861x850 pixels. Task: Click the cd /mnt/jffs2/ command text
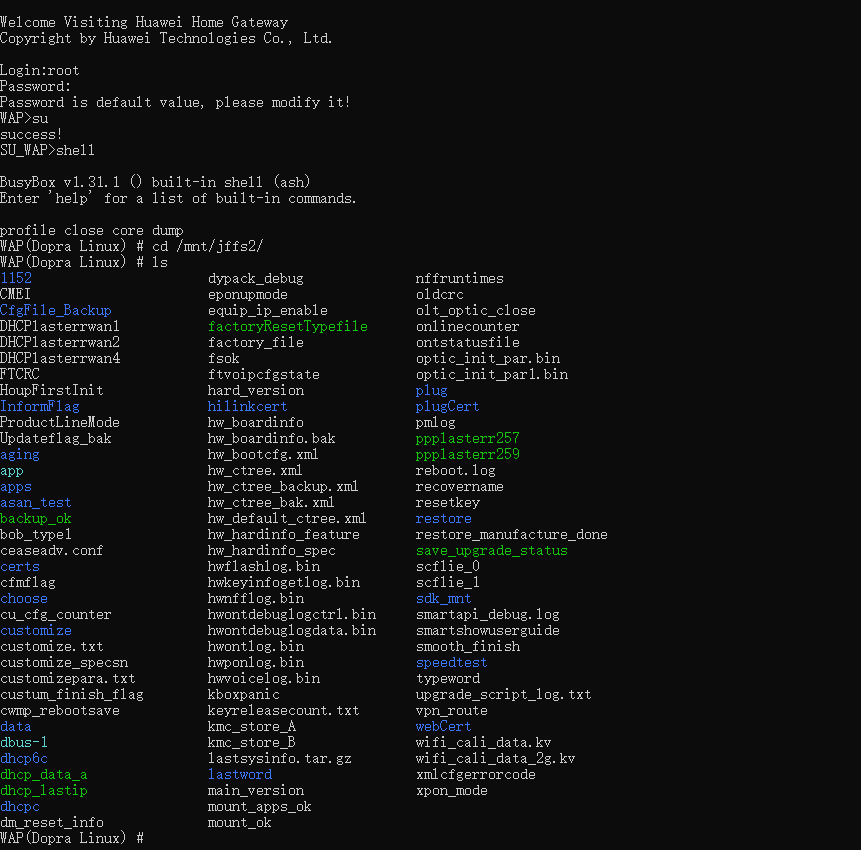208,246
